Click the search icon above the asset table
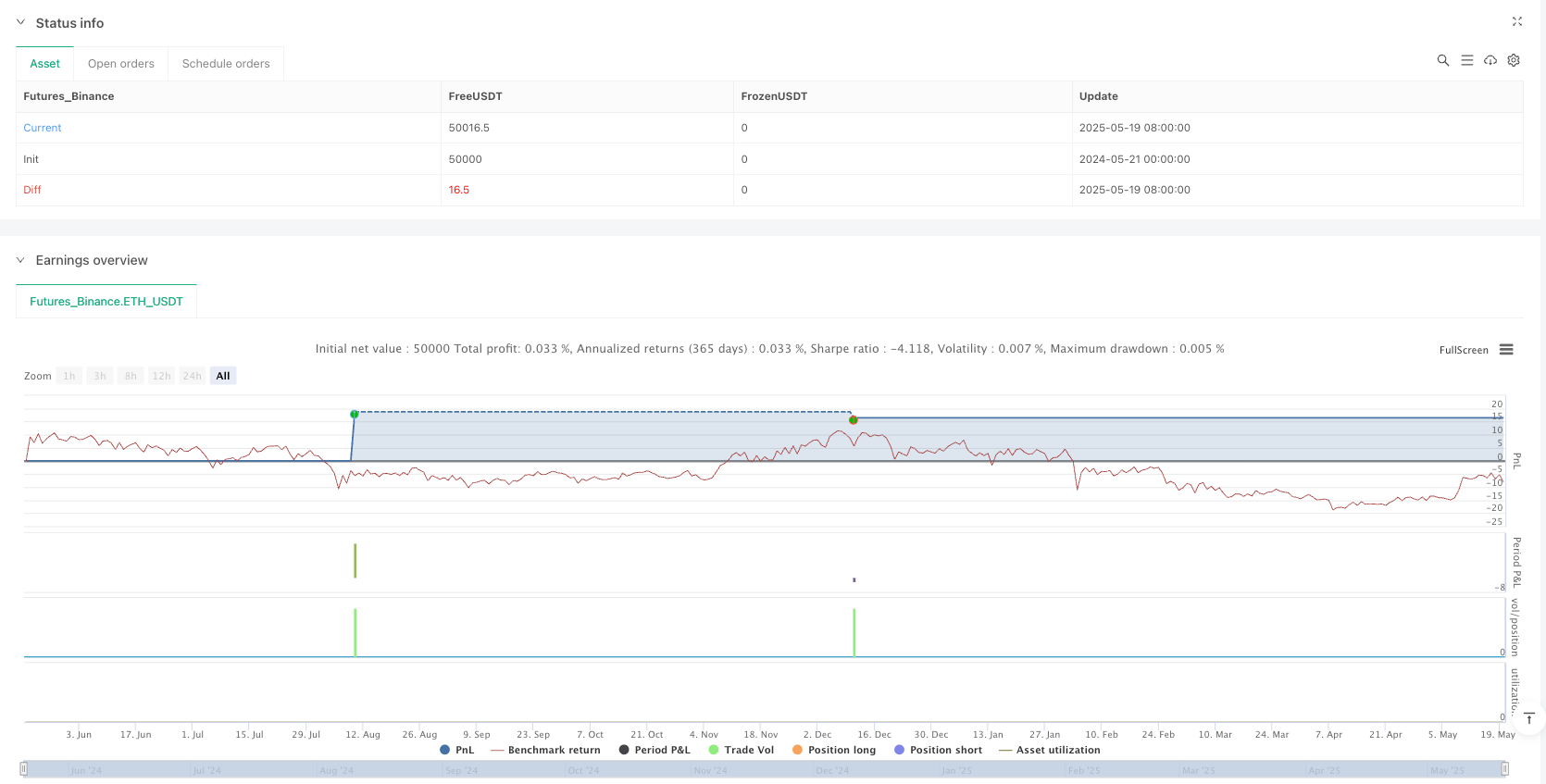1546x784 pixels. tap(1442, 60)
